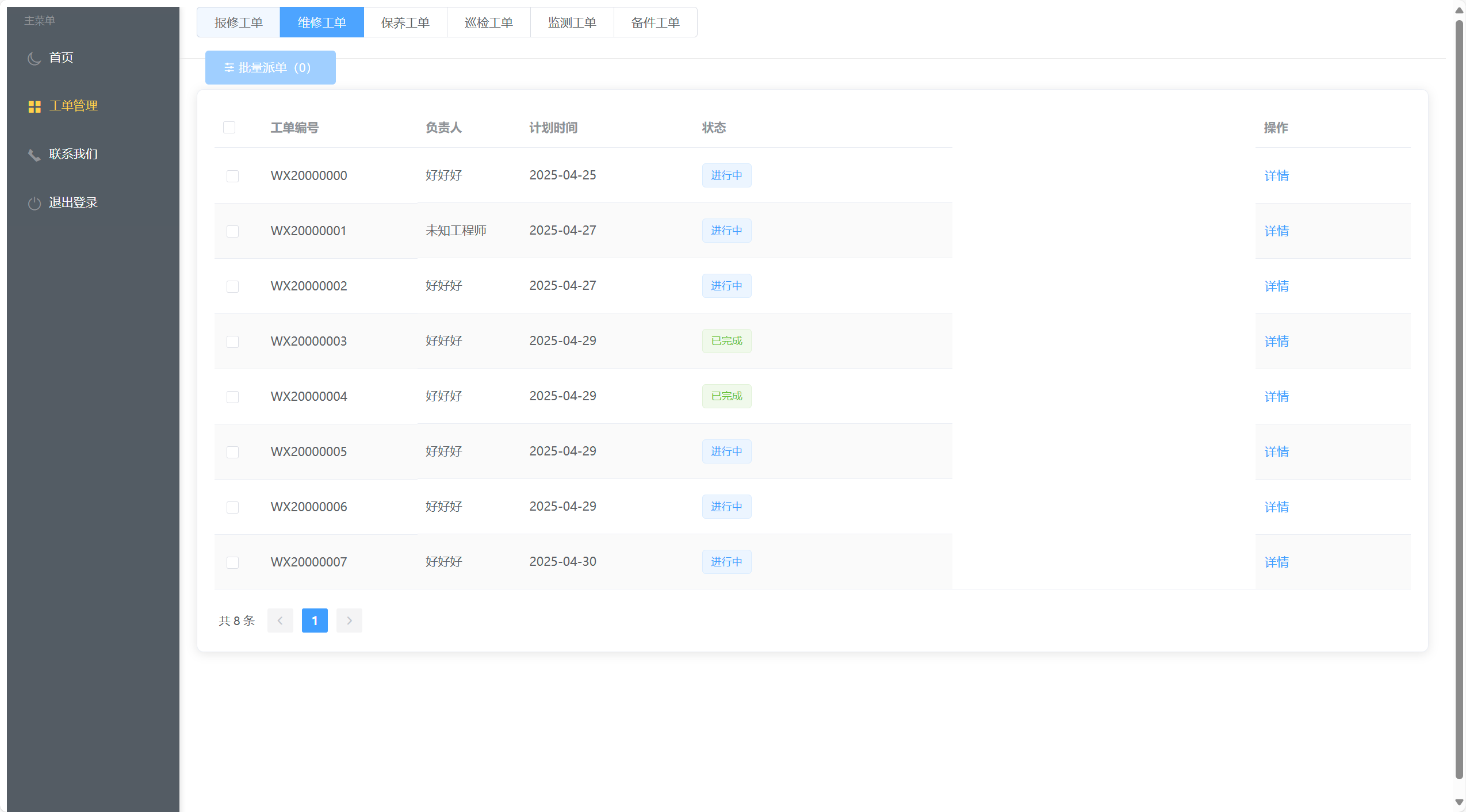This screenshot has width=1466, height=812.
Task: Switch to the 报修工单 tab
Action: (238, 22)
